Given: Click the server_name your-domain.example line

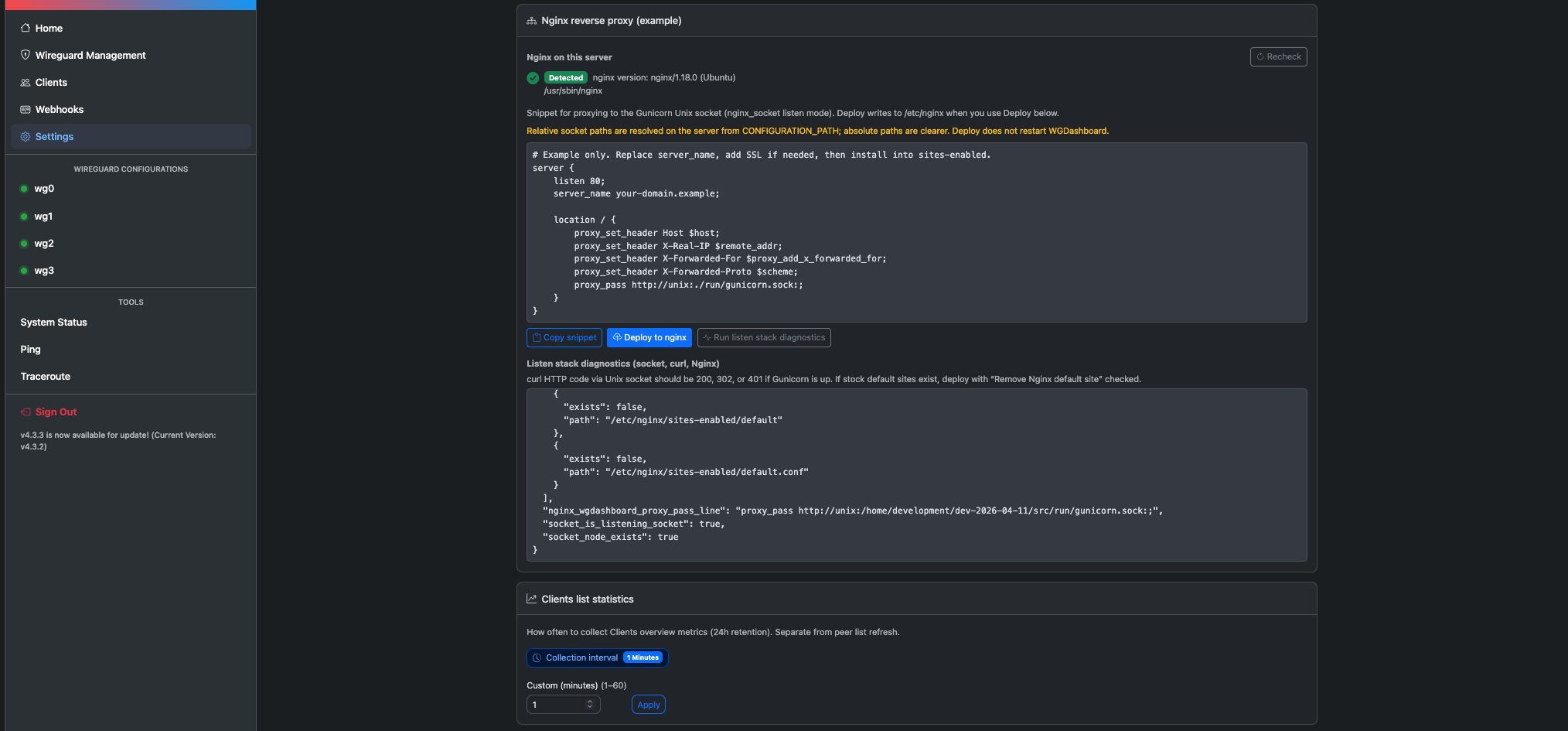Looking at the screenshot, I should 636,193.
